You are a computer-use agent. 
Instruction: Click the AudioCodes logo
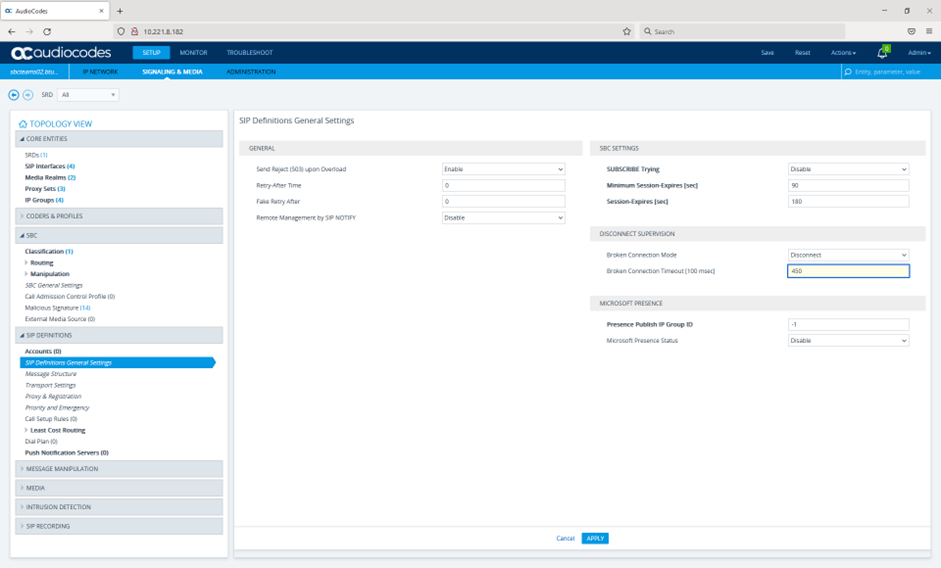61,53
